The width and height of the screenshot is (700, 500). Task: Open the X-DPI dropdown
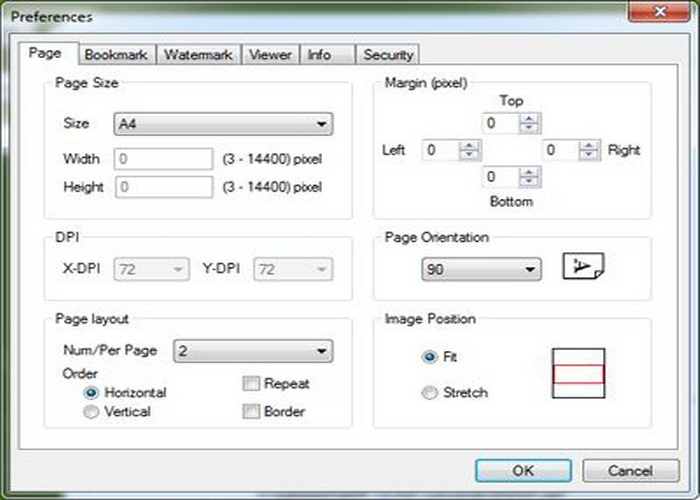pos(151,269)
